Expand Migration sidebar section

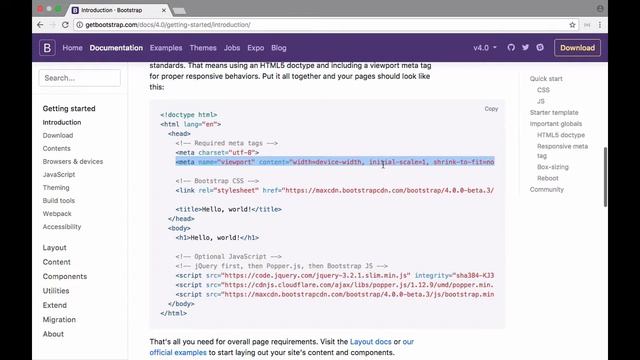point(59,320)
